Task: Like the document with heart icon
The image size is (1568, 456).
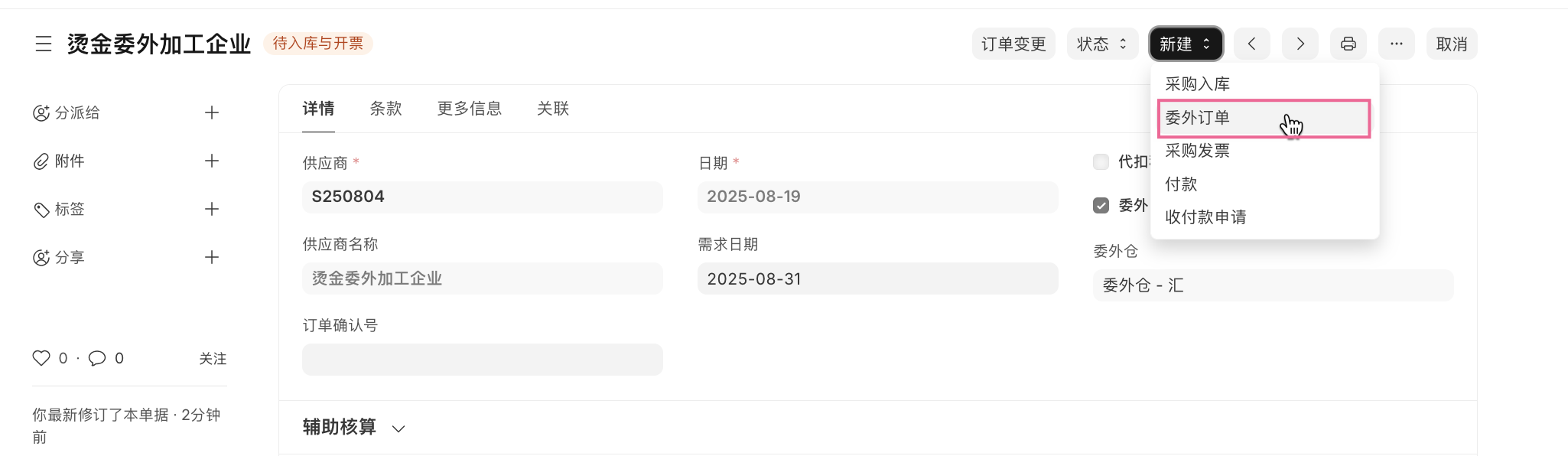Action: (41, 358)
